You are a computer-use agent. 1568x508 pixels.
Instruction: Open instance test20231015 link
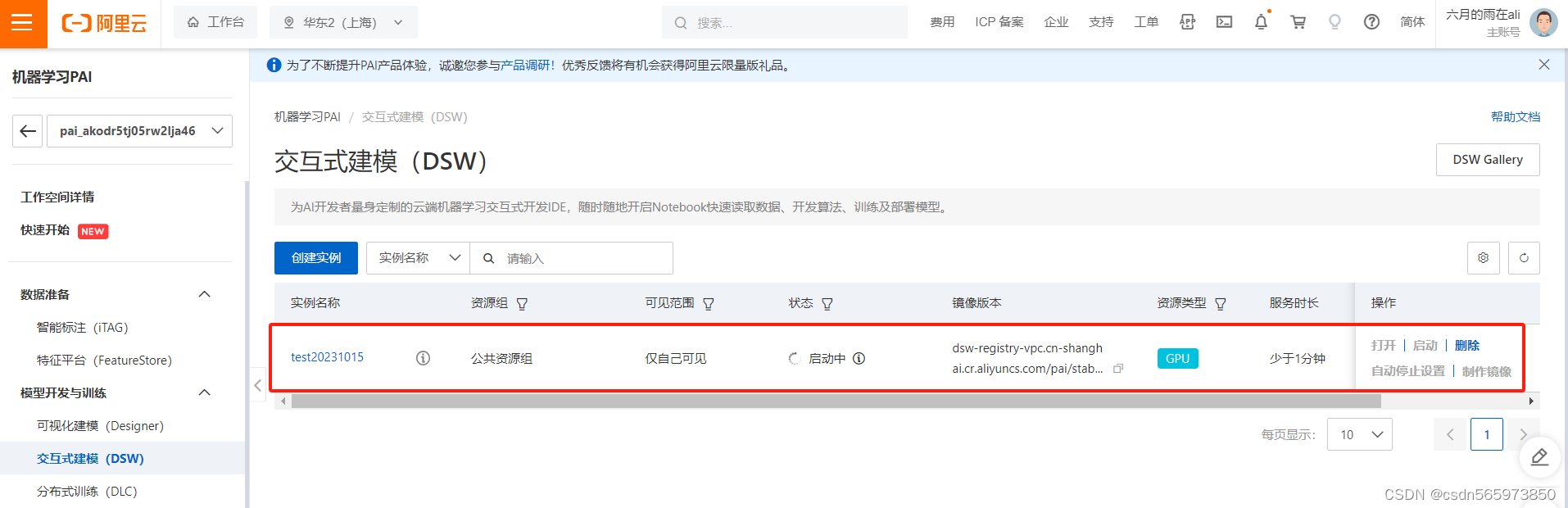click(x=327, y=357)
